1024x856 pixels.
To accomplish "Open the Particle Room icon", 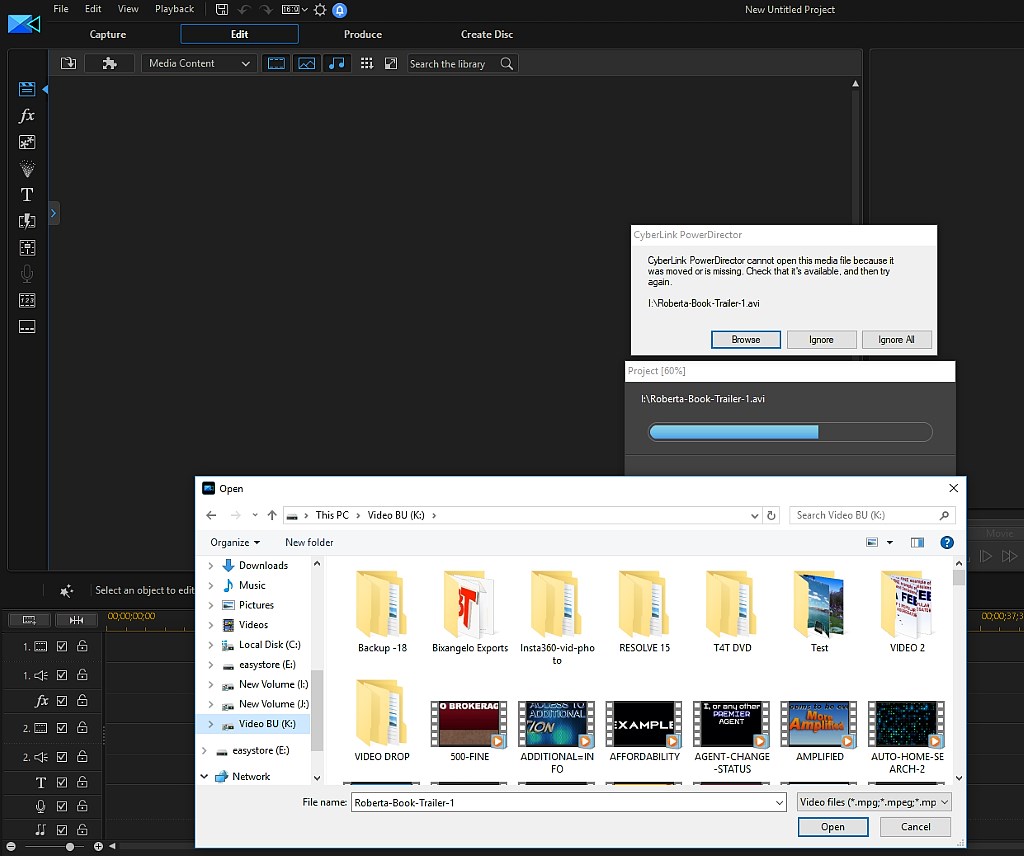I will click(x=27, y=168).
